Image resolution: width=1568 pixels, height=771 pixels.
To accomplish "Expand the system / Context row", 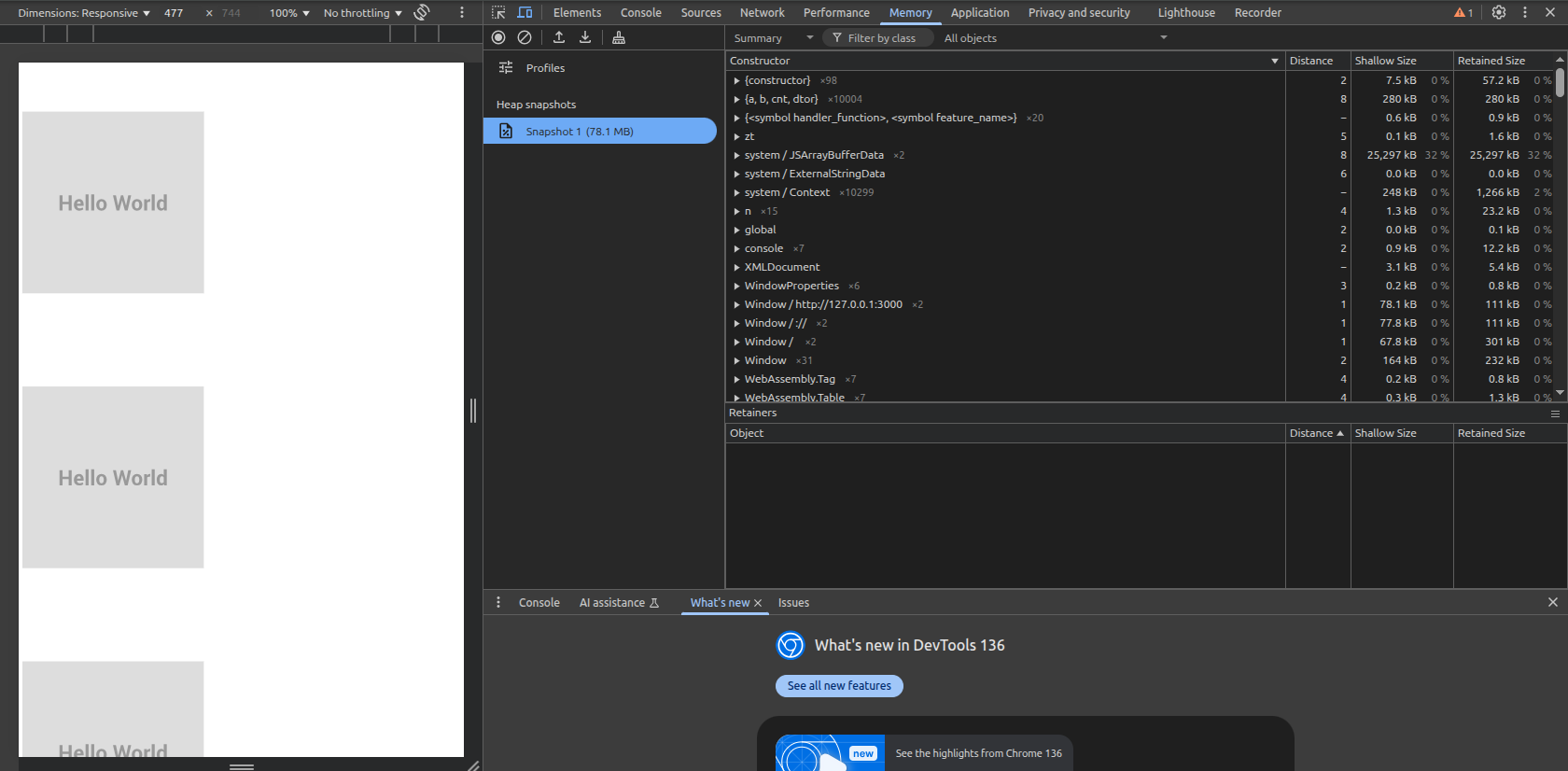I will (x=736, y=192).
